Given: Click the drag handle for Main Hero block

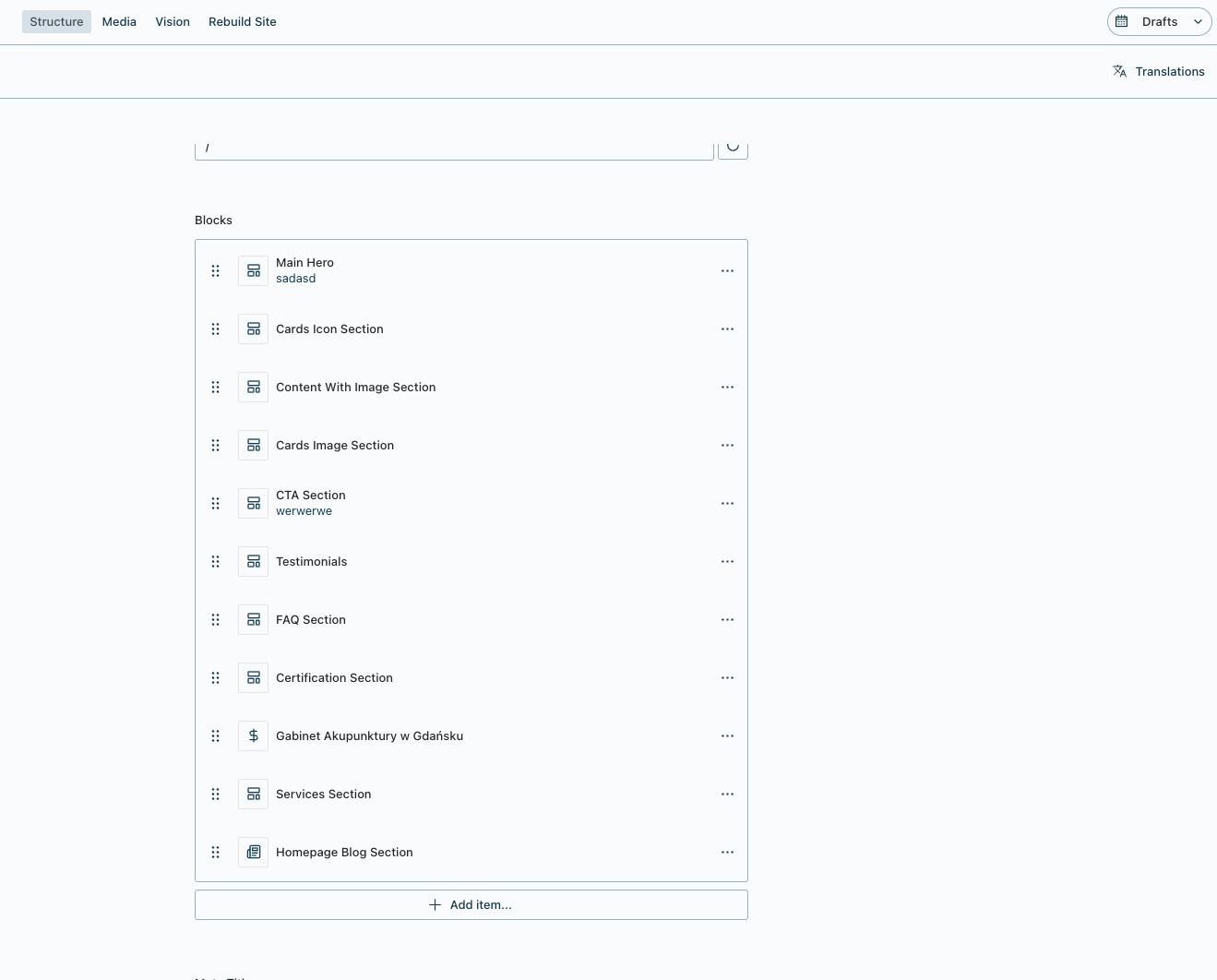Looking at the screenshot, I should [x=215, y=271].
